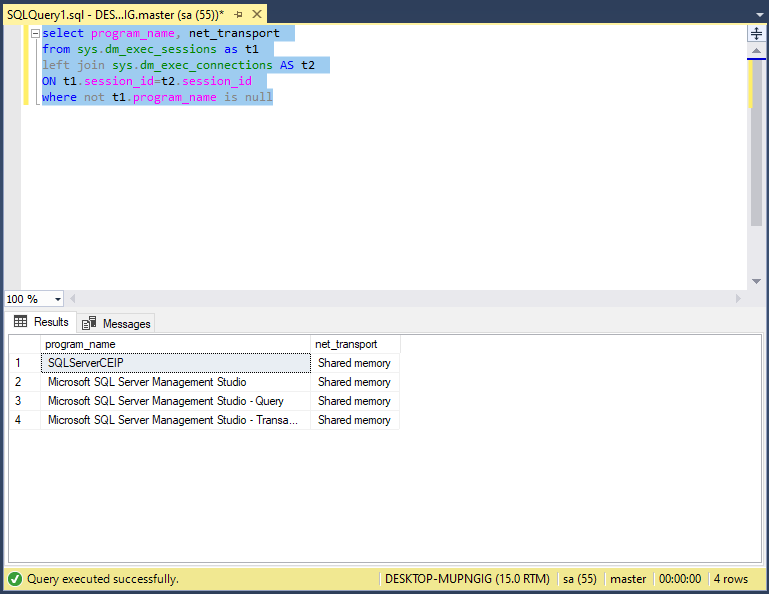Open the 100 % zoom dropdown

pos(58,299)
